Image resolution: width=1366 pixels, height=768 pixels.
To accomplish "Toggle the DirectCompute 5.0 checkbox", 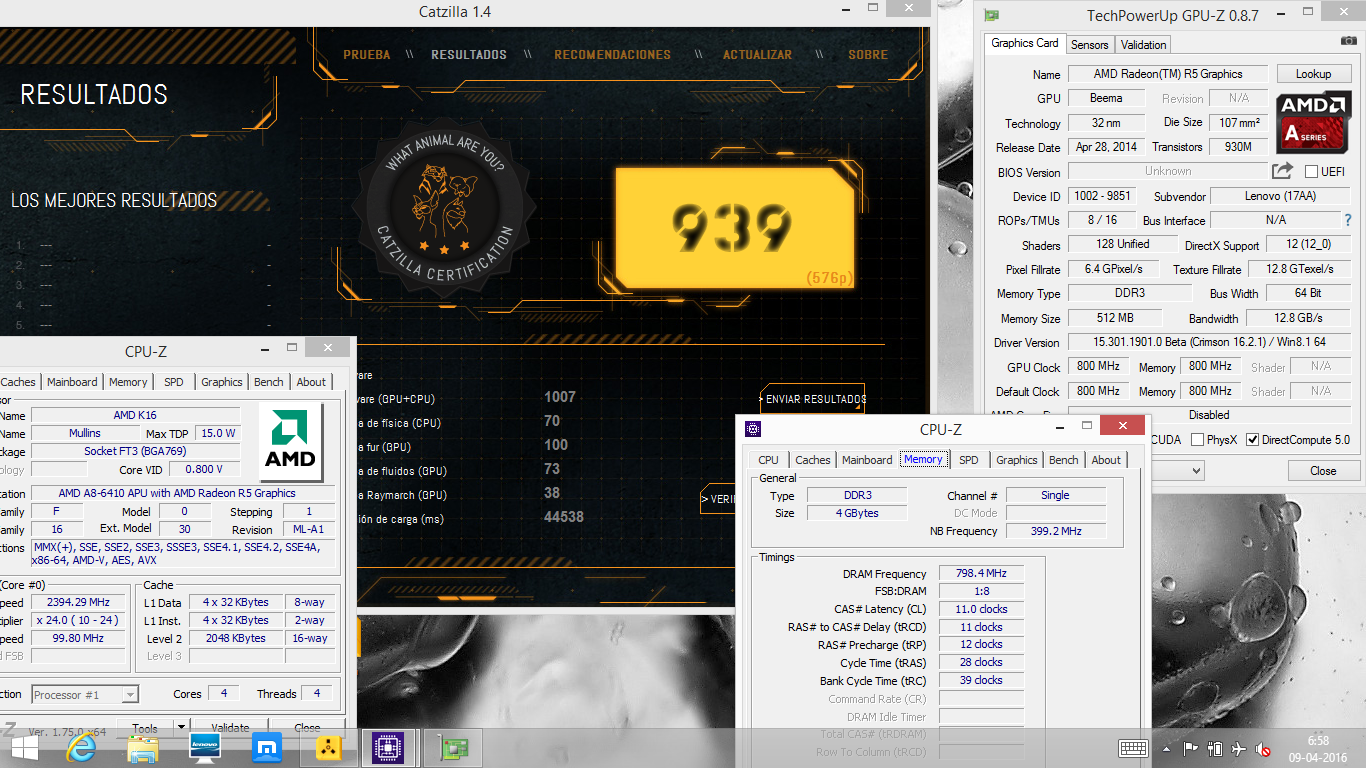I will (1252, 440).
